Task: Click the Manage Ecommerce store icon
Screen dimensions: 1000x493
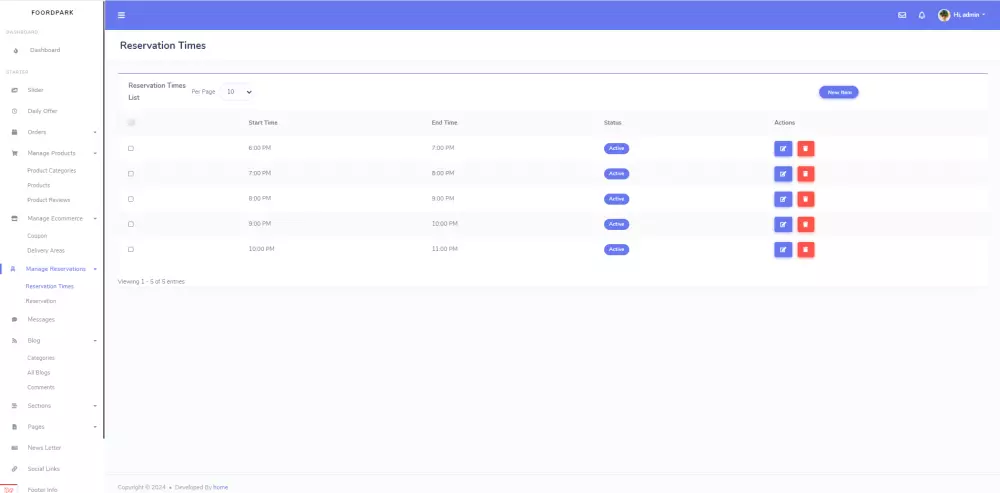Action: (x=15, y=219)
